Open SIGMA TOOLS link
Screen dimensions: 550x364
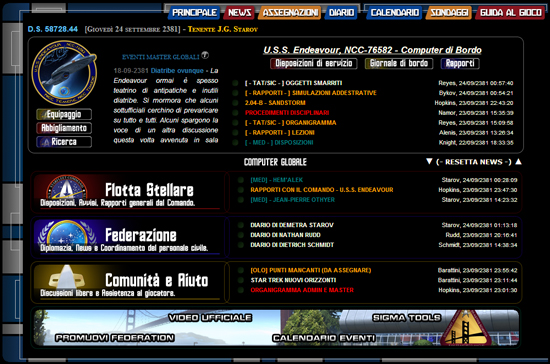click(407, 318)
